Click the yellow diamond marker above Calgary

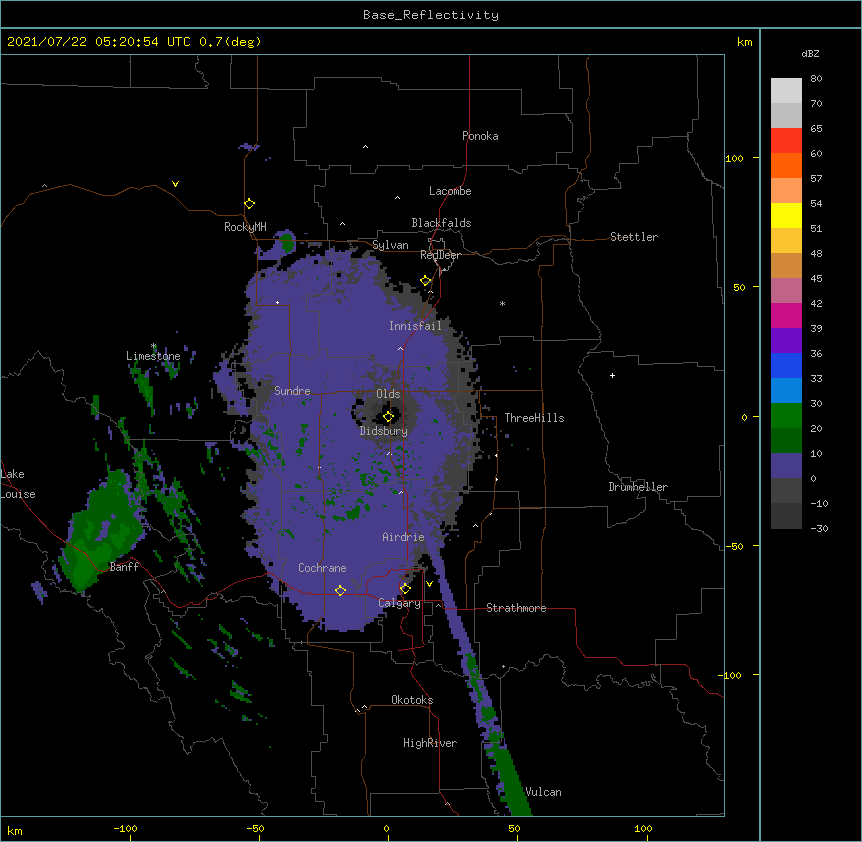tap(405, 589)
